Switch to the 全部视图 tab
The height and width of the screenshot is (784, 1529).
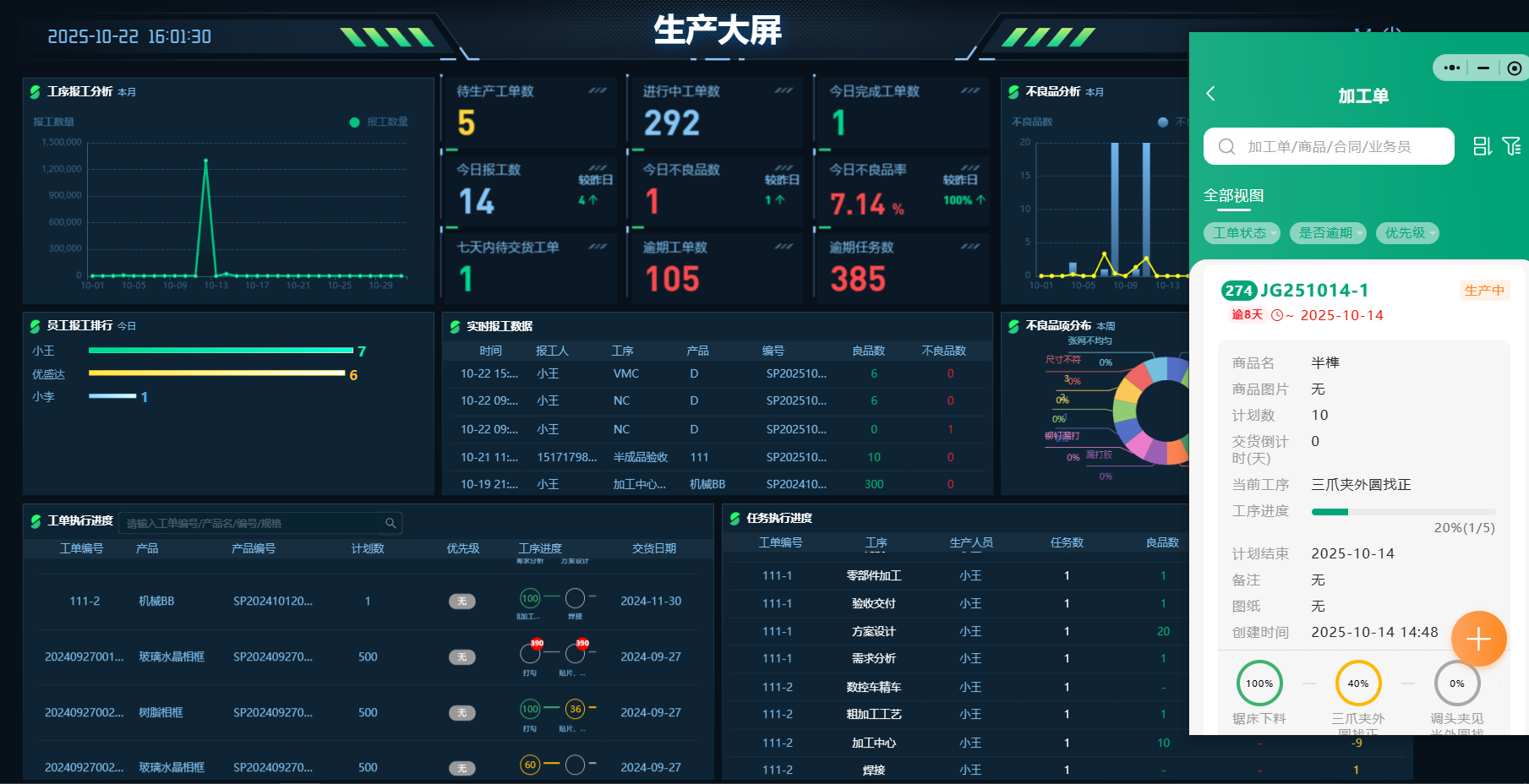(1232, 195)
